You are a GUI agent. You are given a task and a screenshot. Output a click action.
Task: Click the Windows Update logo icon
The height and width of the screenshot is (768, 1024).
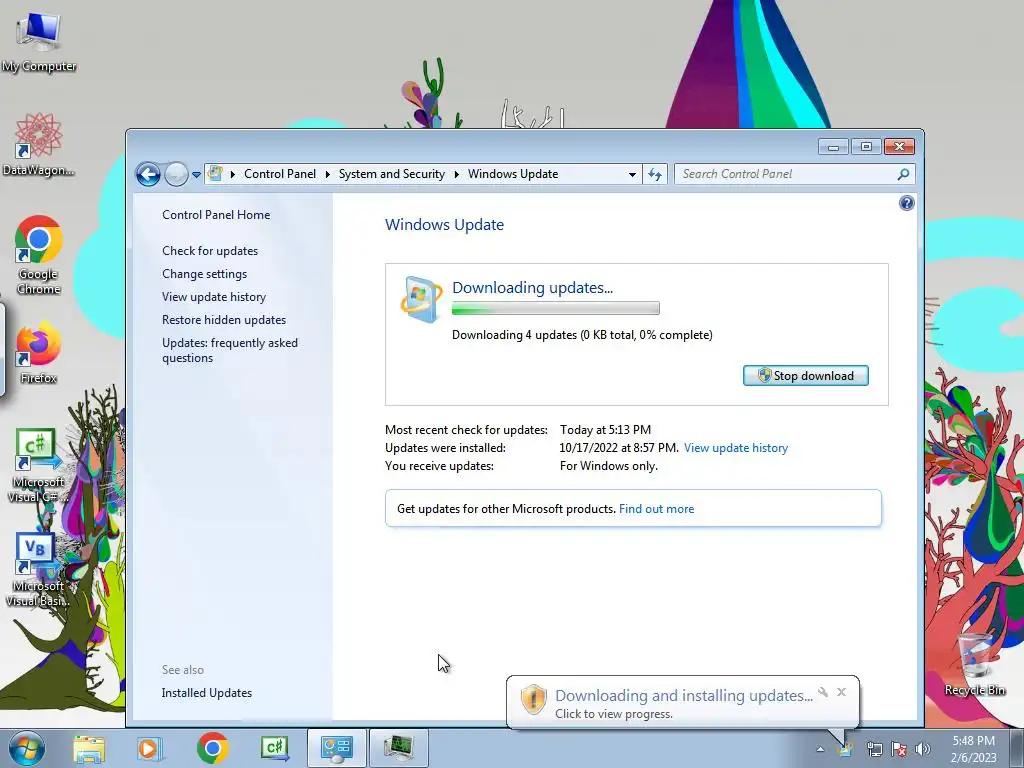coord(421,300)
